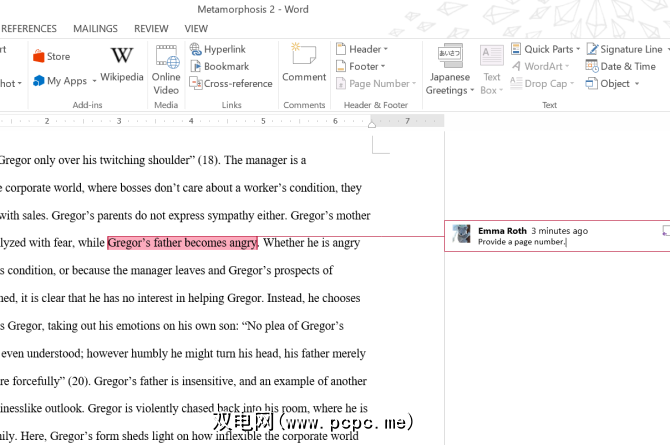The height and width of the screenshot is (445, 670).
Task: Expand the Object dropdown arrow
Action: (637, 83)
